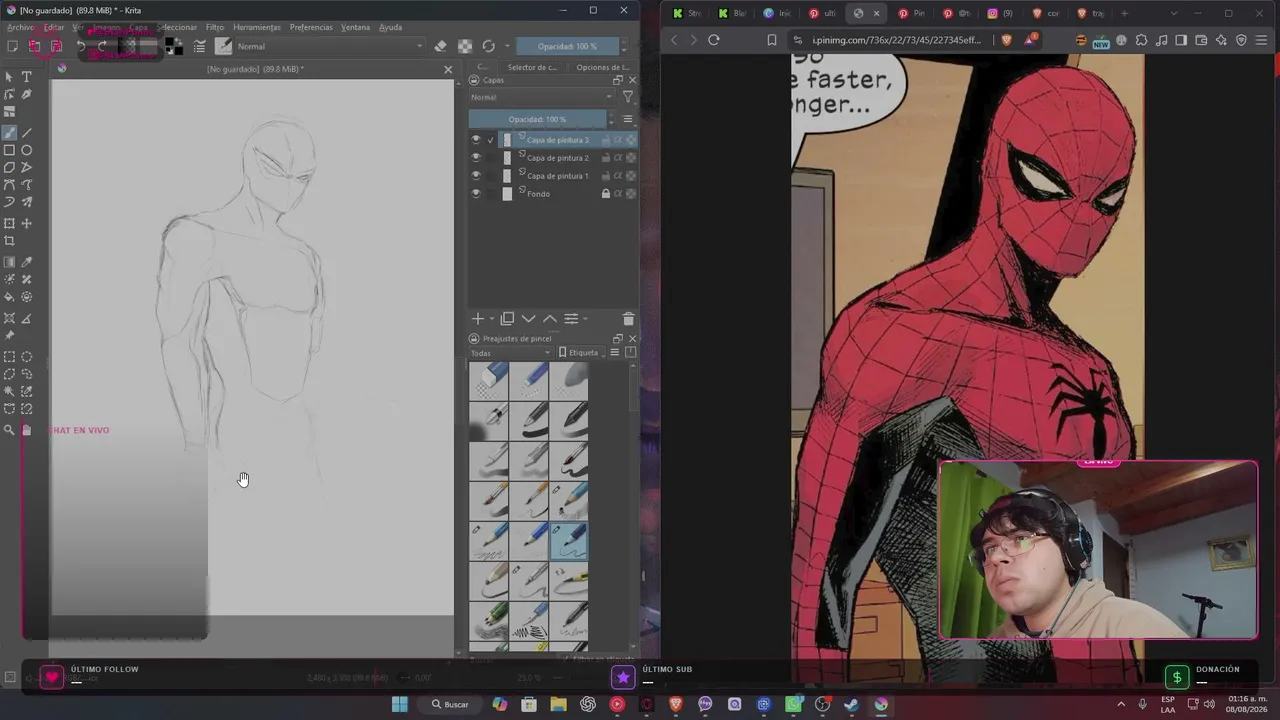1280x720 pixels.
Task: Click the New Document toolbar icon
Action: 12,46
